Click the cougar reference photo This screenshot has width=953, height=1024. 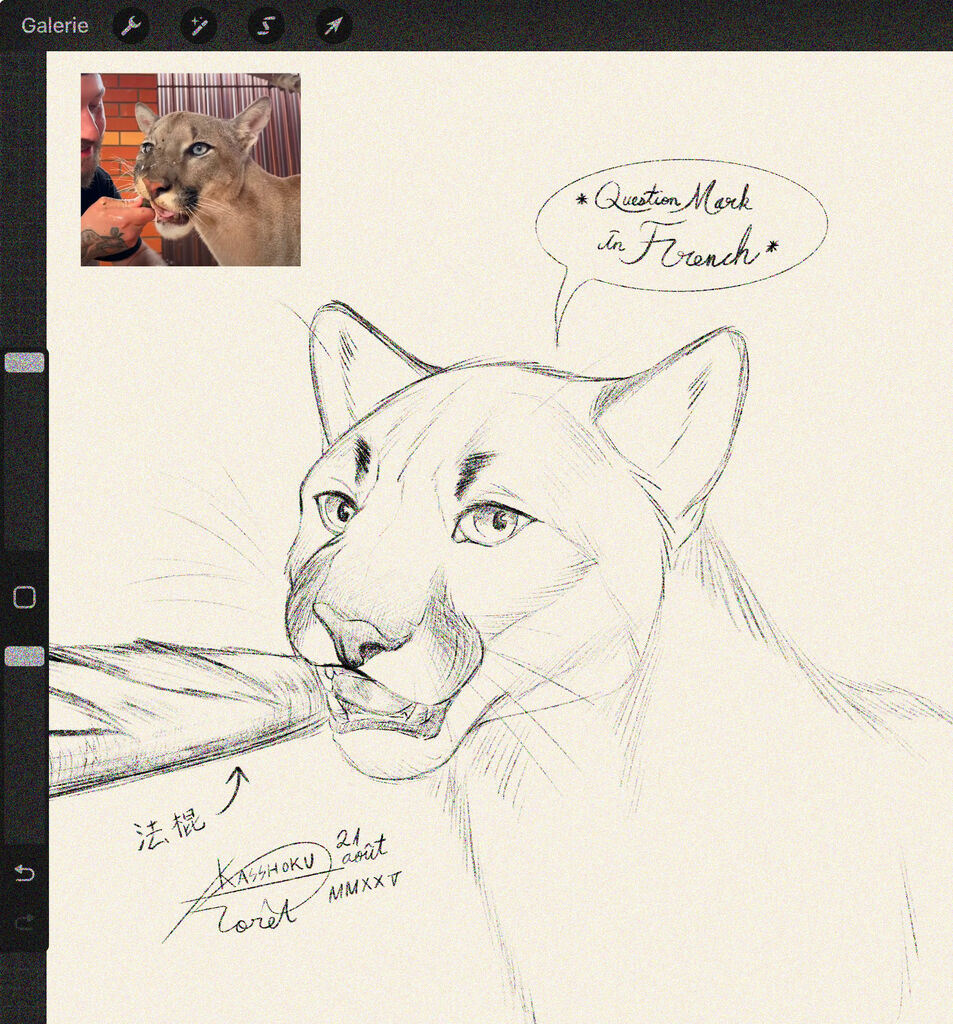click(x=191, y=170)
